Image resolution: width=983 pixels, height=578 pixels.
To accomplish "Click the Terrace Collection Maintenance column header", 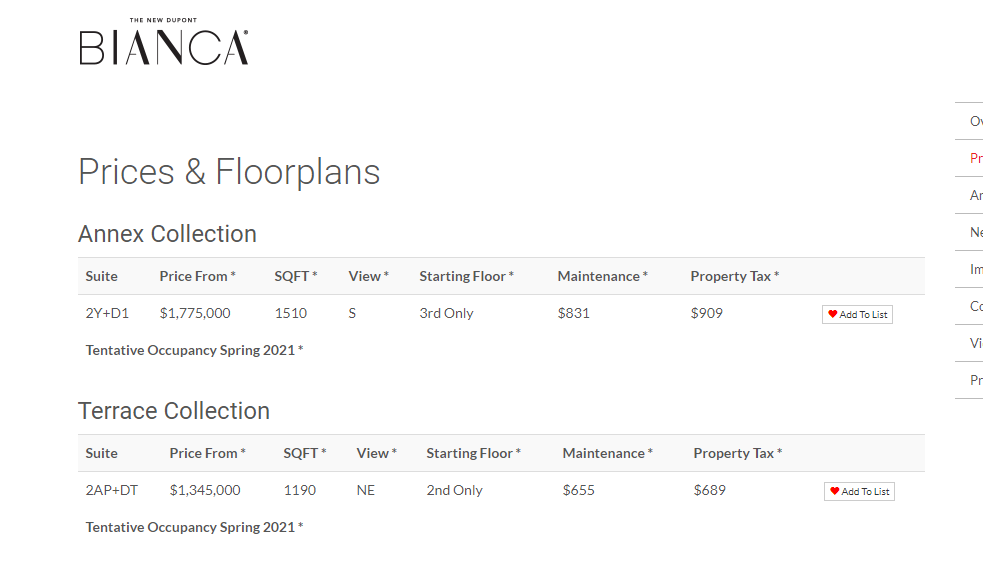I will 607,453.
